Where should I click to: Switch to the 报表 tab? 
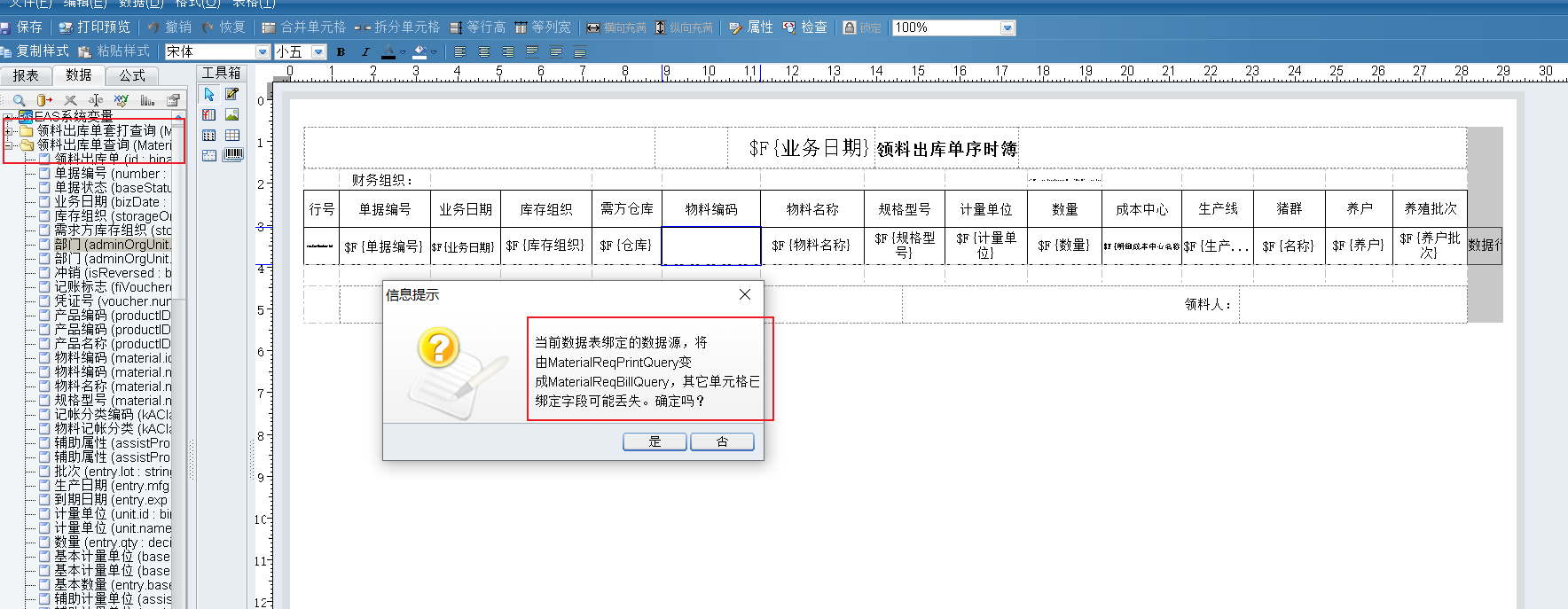26,75
